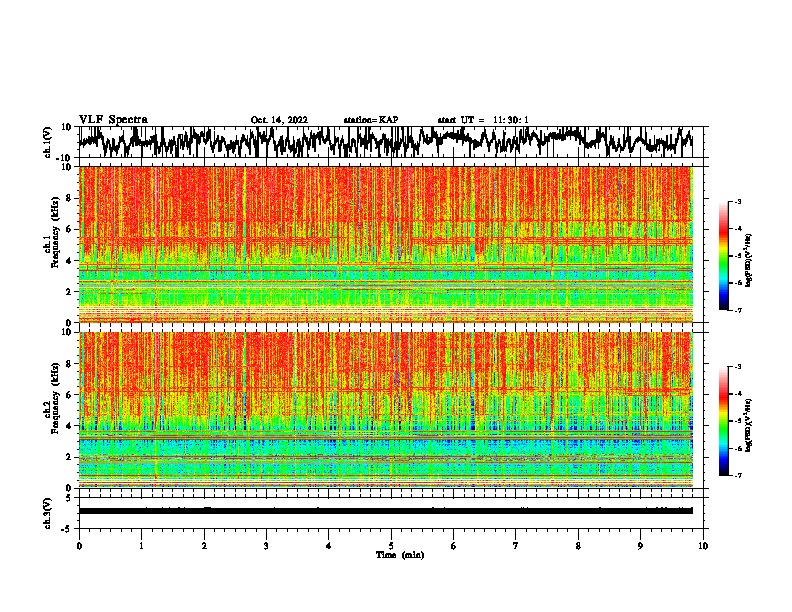Click the "ch.1(V)" waveform axis label

point(48,142)
